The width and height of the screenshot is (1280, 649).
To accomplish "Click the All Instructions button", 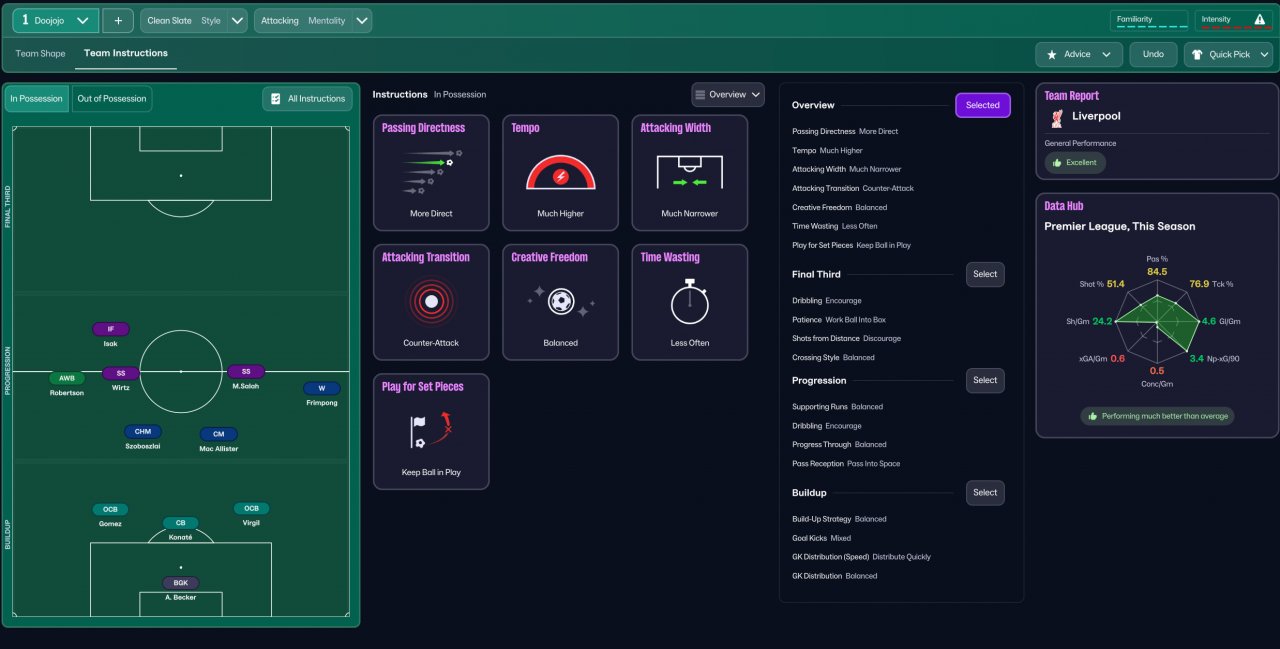I will click(306, 99).
